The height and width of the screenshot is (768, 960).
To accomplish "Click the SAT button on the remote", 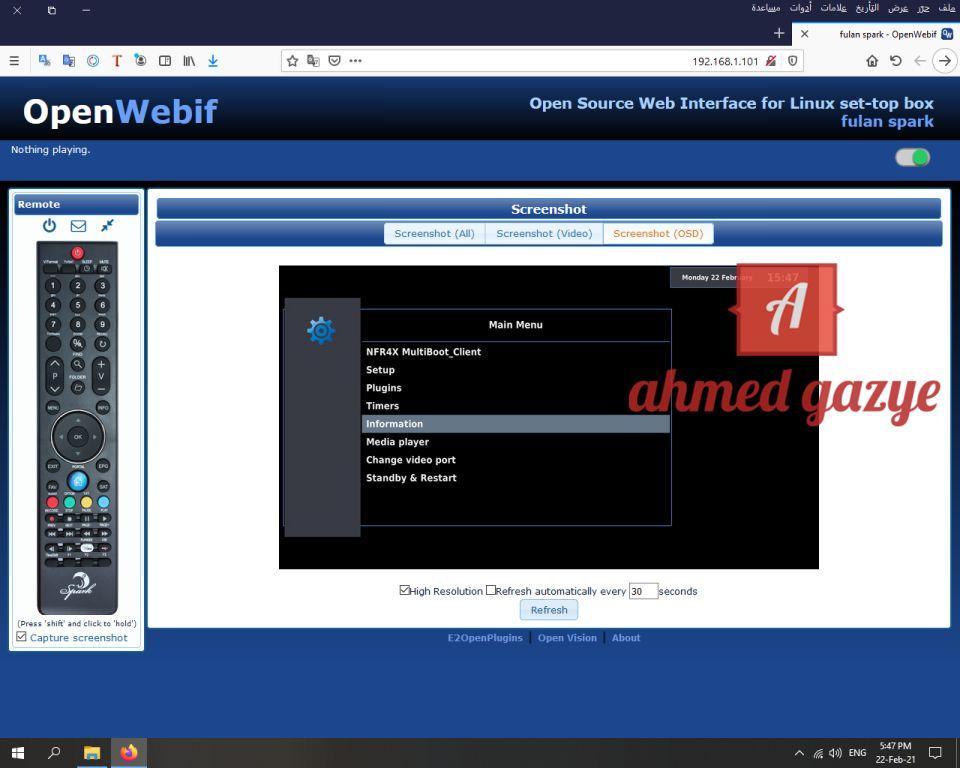I will pos(103,486).
